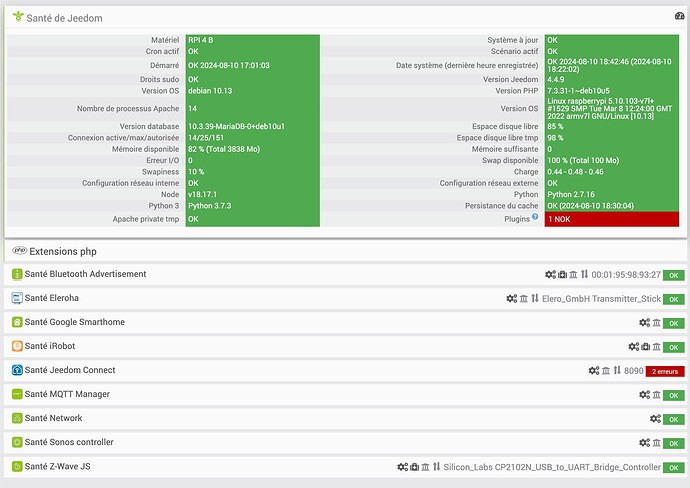Viewport: 690px width, 488px height.
Task: Click the gears icon on Santé Eleroha row
Action: point(512,298)
